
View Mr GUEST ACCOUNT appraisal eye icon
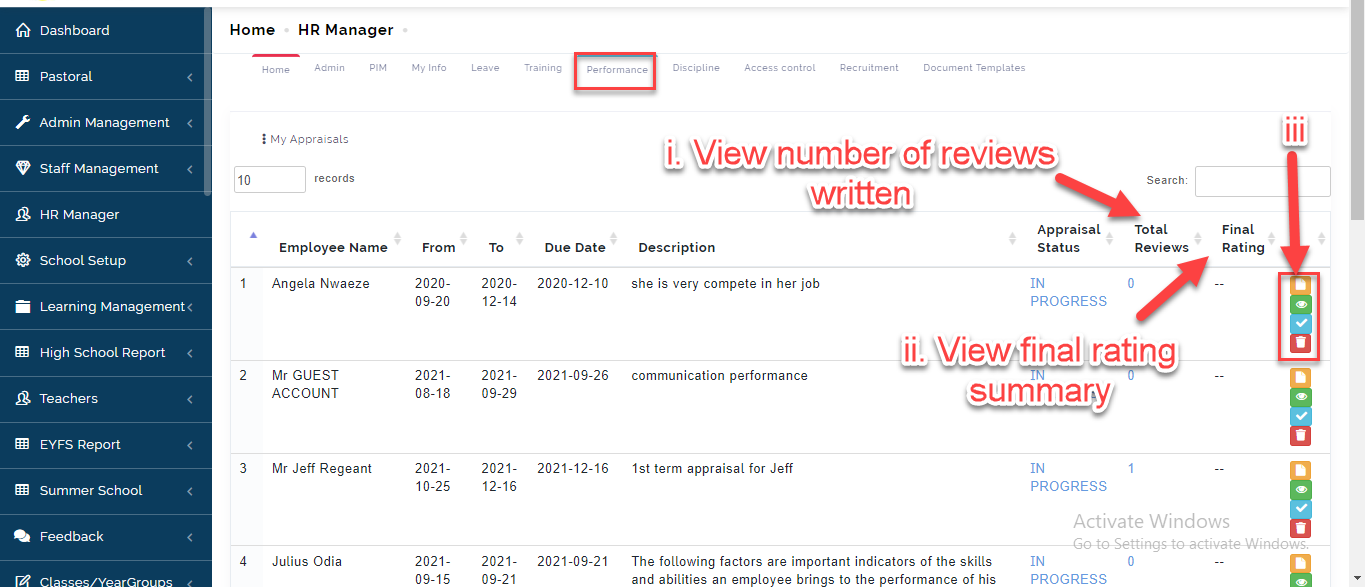[x=1300, y=397]
